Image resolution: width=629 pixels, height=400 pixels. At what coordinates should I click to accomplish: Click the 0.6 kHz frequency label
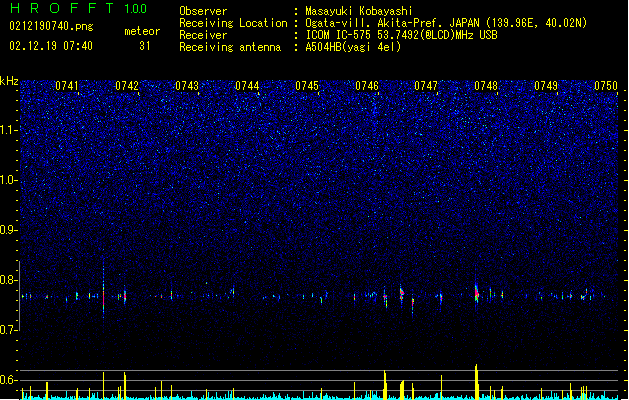[x=9, y=380]
